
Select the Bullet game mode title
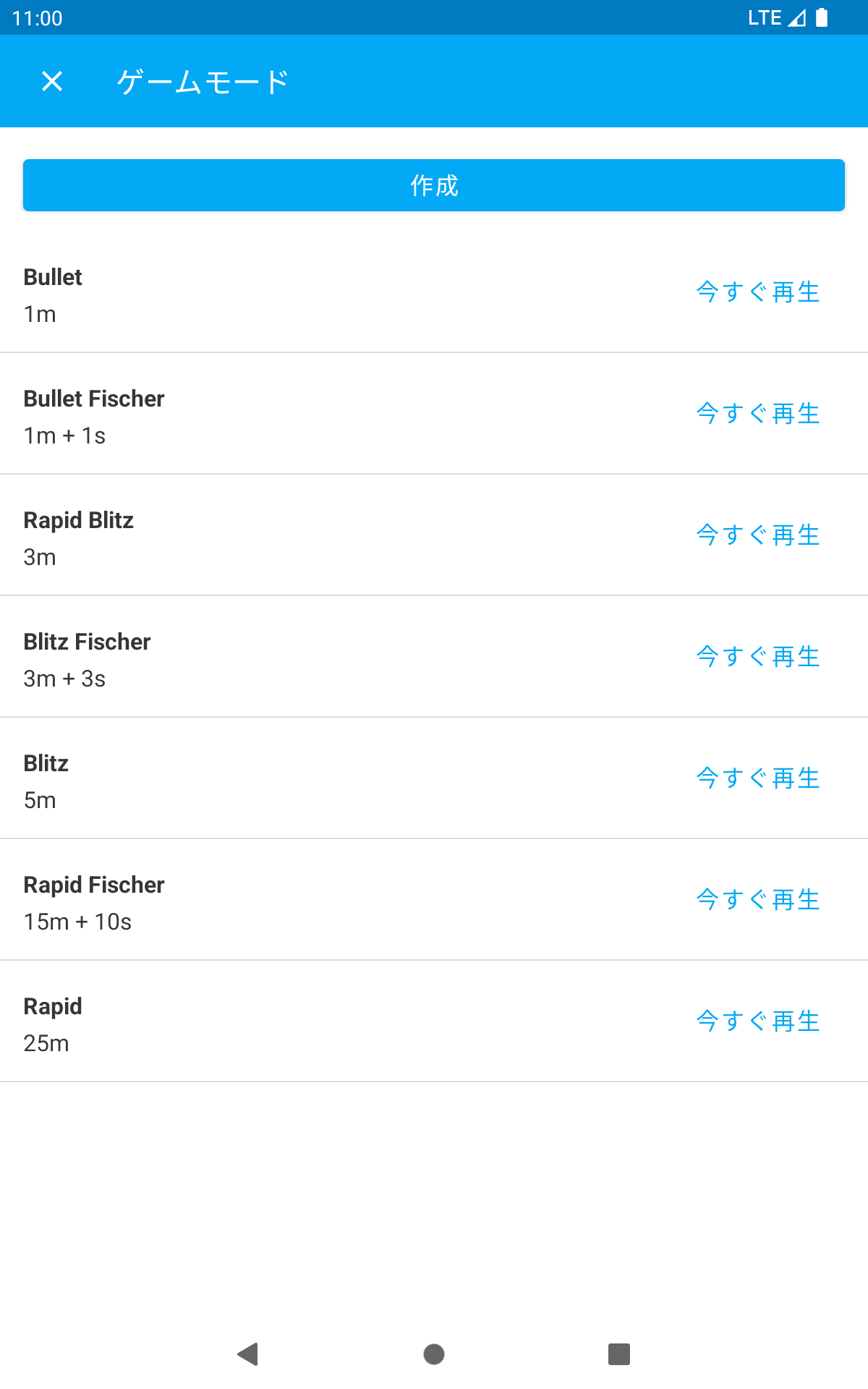[53, 277]
